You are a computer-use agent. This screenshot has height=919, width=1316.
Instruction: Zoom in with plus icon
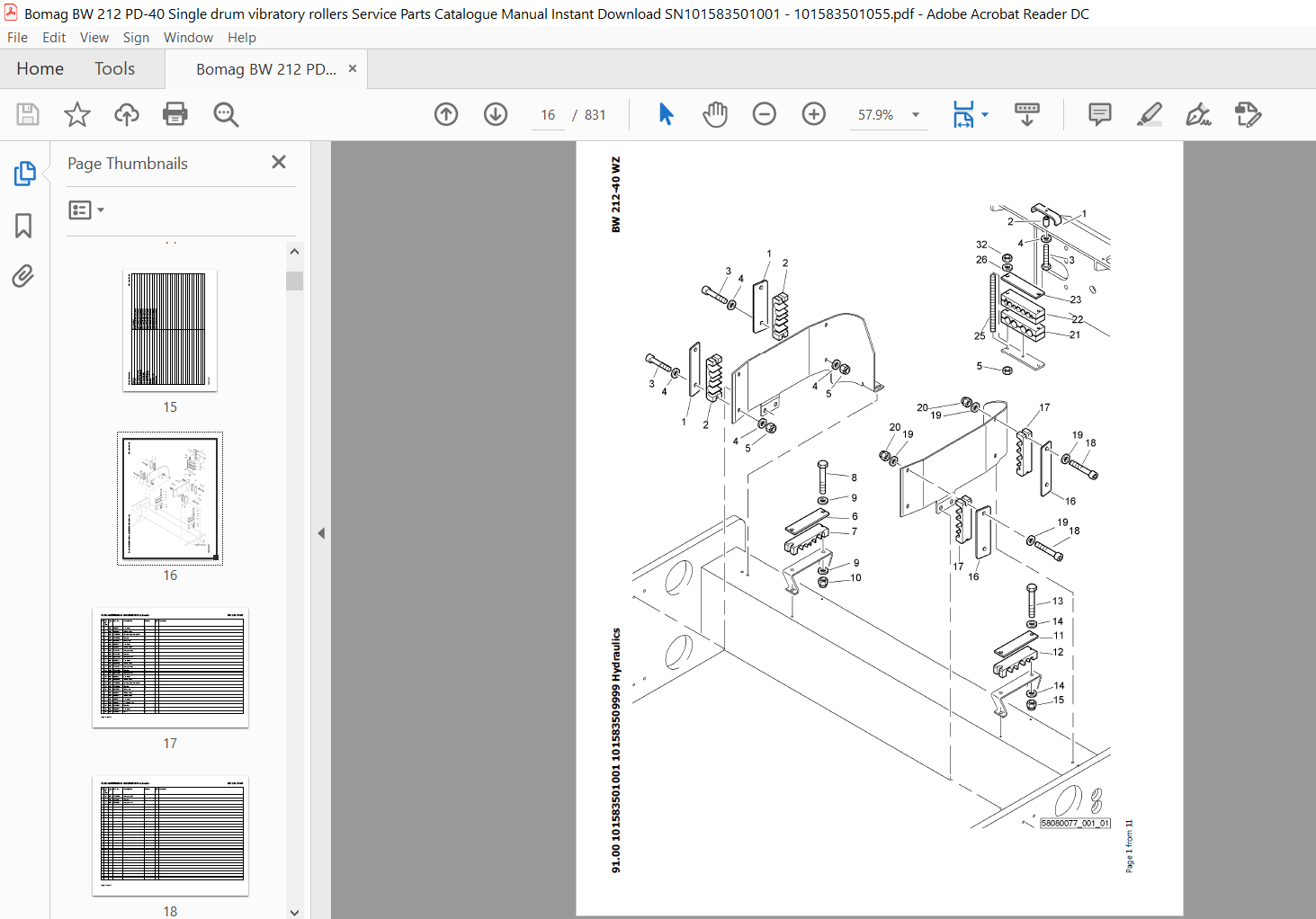814,114
